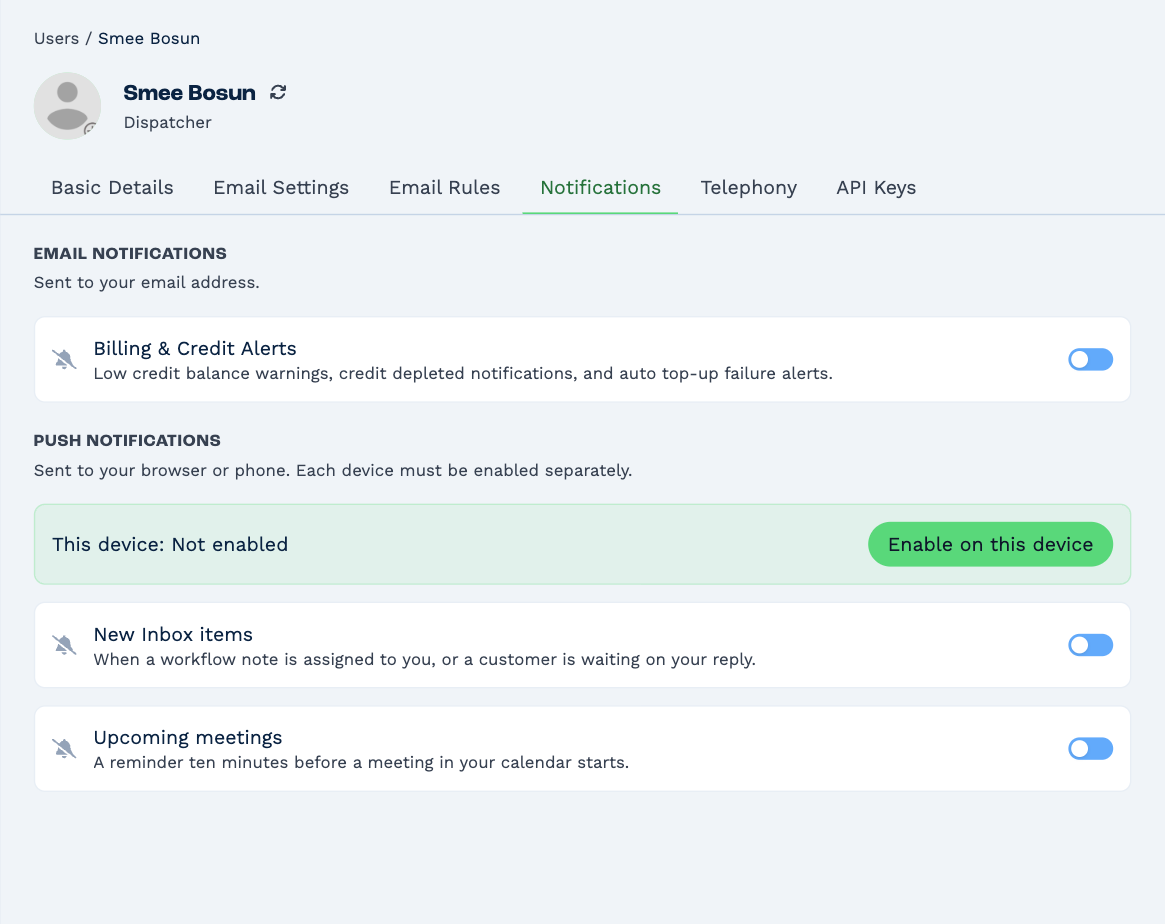The image size is (1165, 924).
Task: Click the New Inbox items title
Action: tap(173, 634)
